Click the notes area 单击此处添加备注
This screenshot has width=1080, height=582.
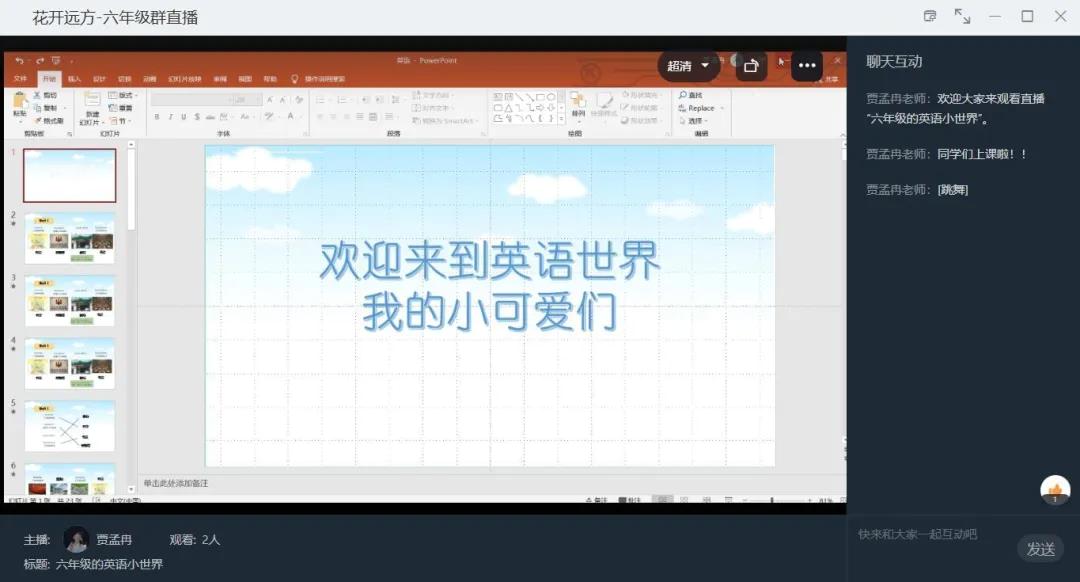[176, 484]
